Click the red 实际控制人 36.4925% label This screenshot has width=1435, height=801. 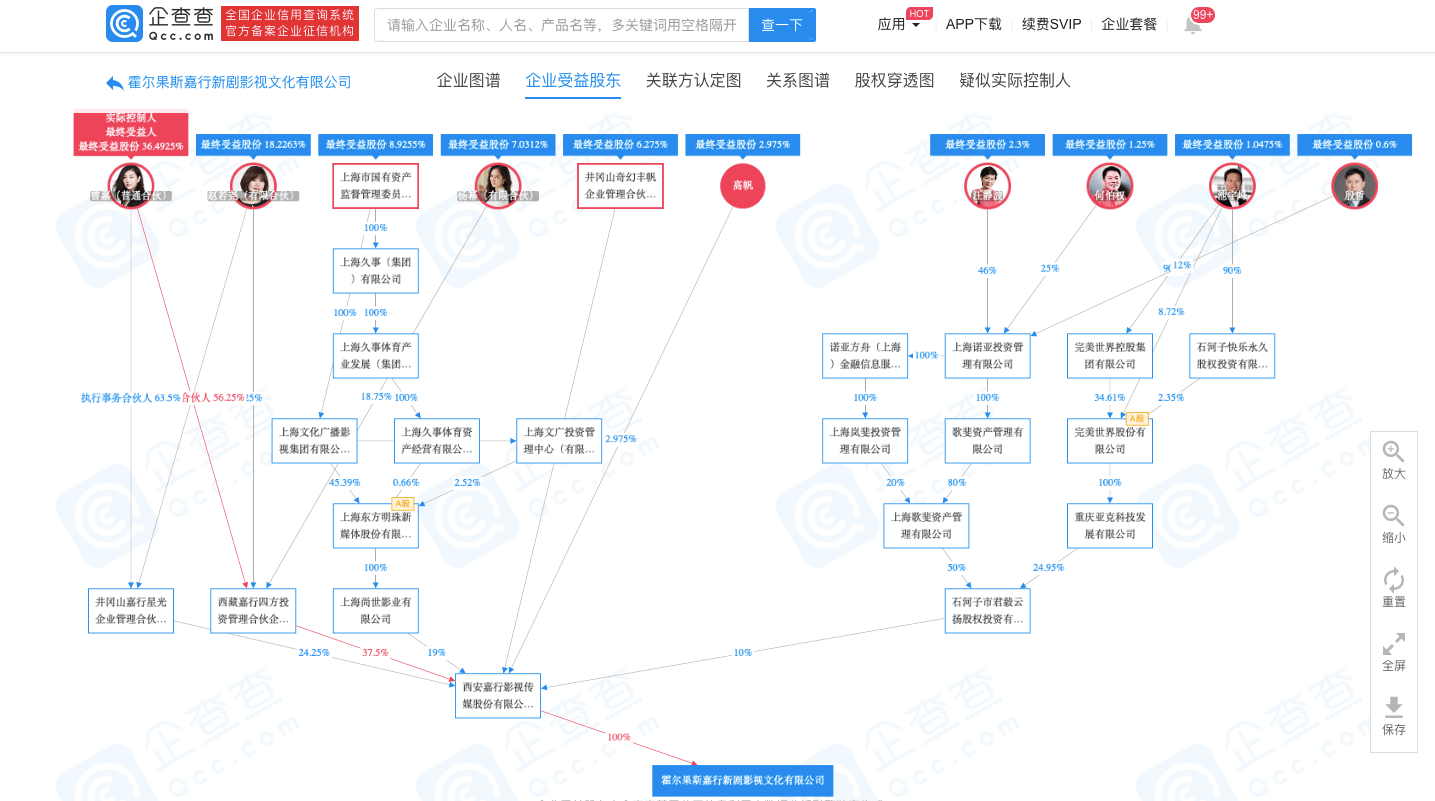tap(131, 133)
